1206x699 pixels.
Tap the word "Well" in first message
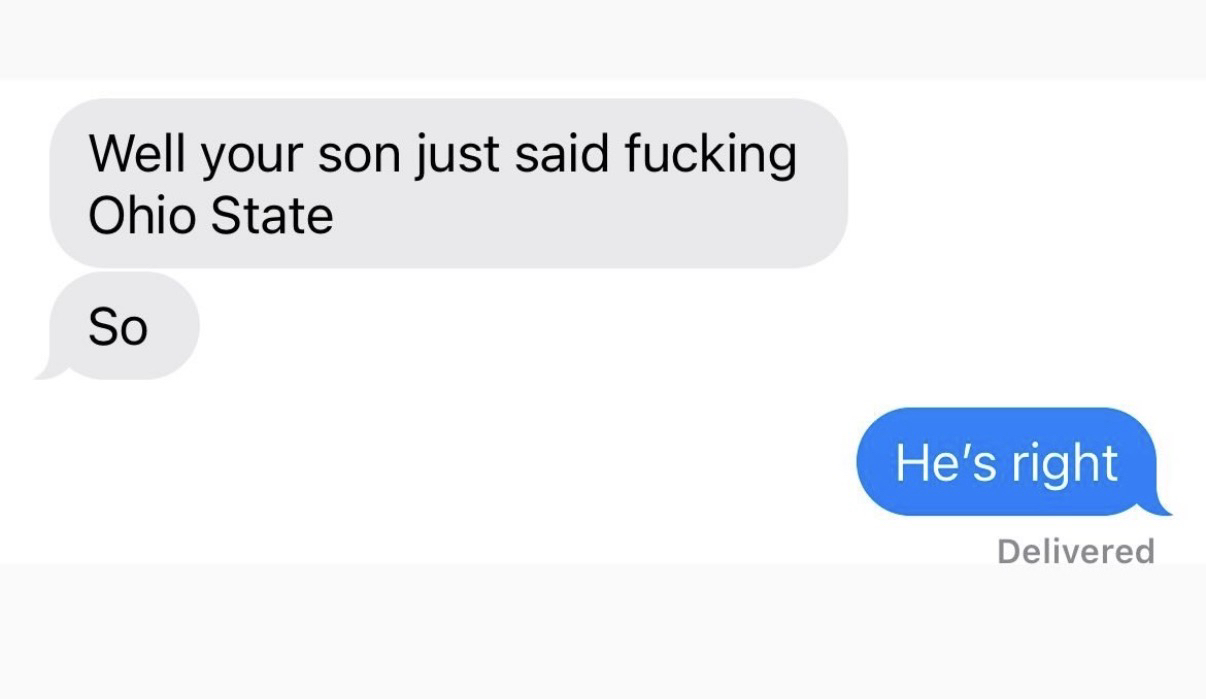(138, 155)
